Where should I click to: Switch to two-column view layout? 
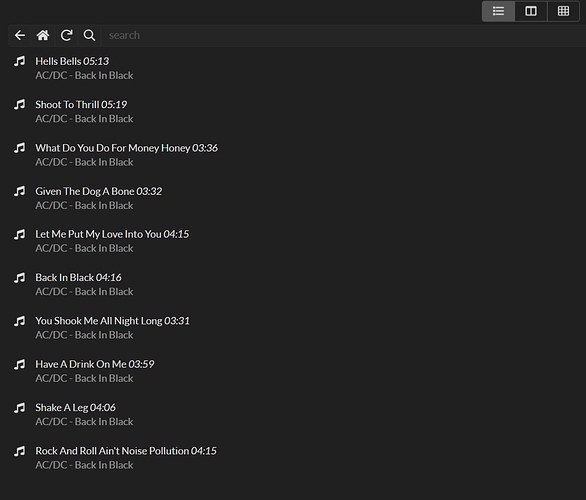531,11
